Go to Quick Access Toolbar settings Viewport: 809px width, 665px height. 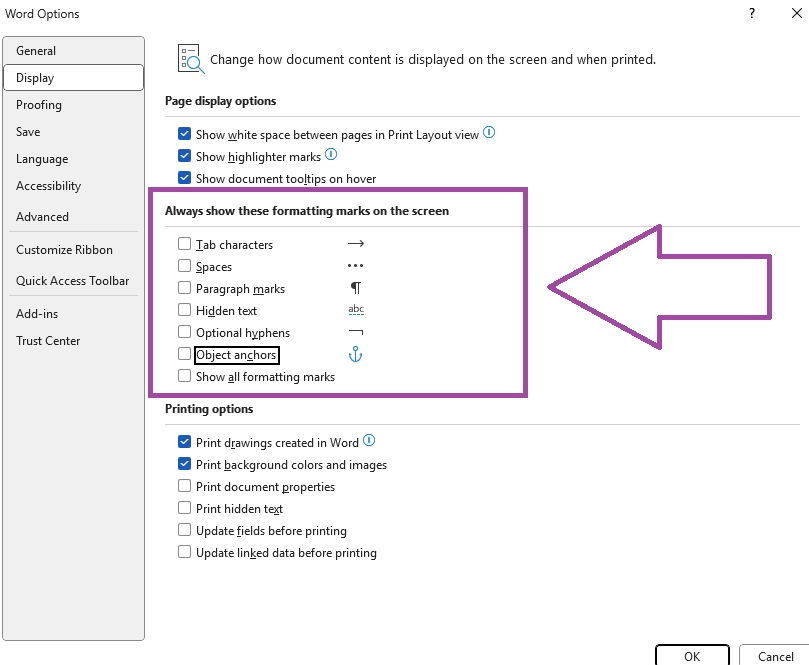click(x=73, y=281)
